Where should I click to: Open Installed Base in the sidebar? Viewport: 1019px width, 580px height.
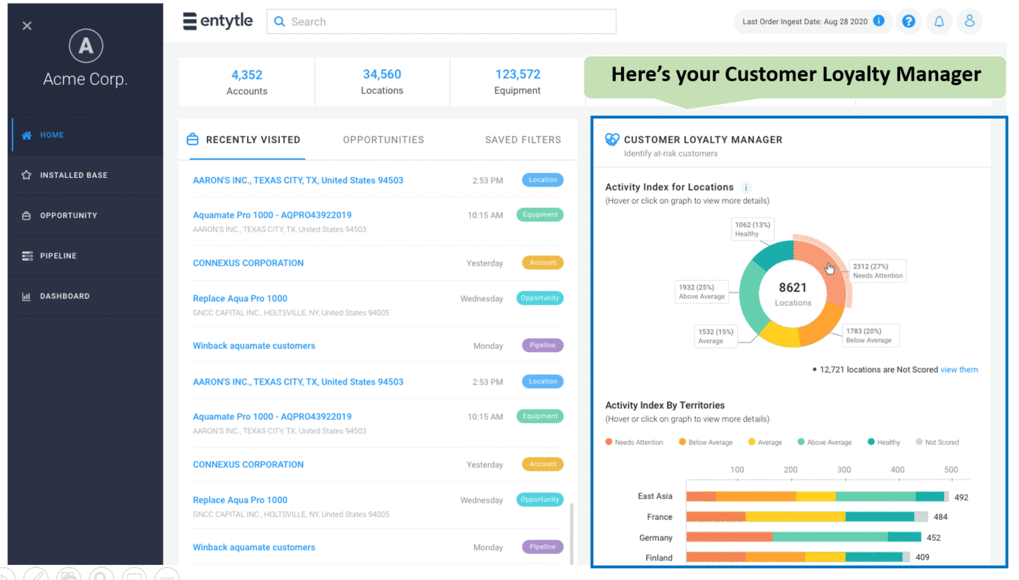pyautogui.click(x=86, y=176)
